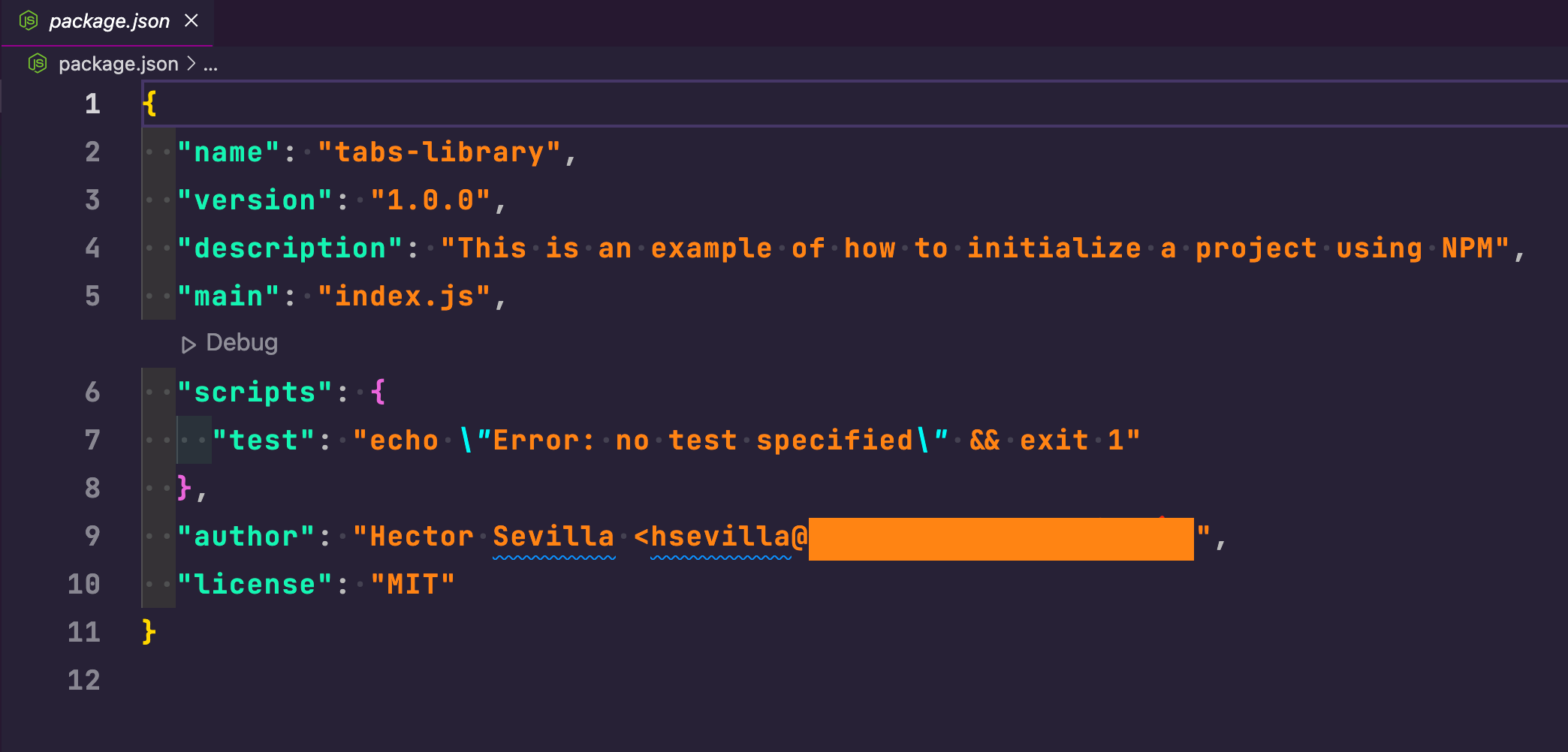The image size is (1568, 752).
Task: Click the Node.js icon in the package.json tab
Action: 29,21
